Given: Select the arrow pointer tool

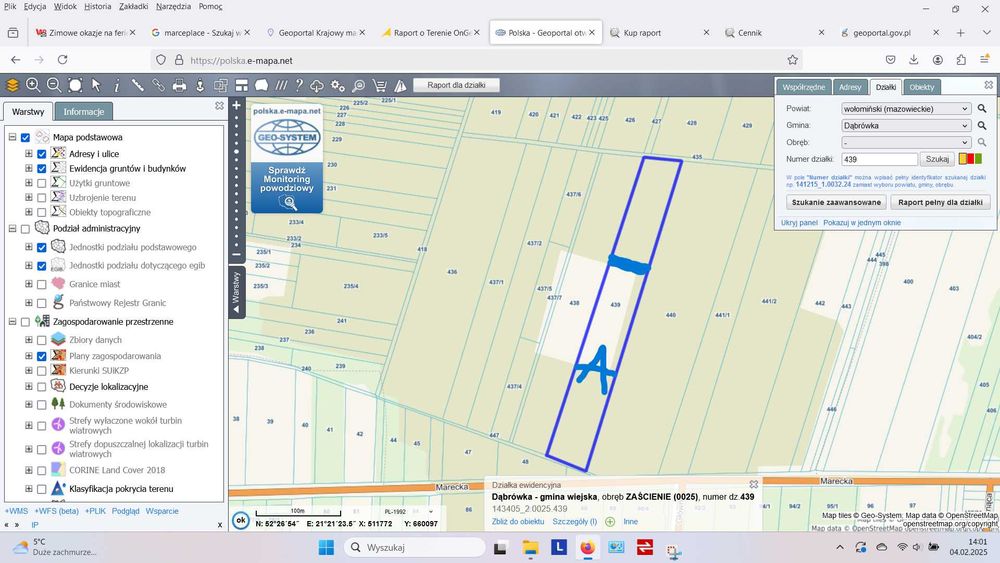Looking at the screenshot, I should coord(96,85).
